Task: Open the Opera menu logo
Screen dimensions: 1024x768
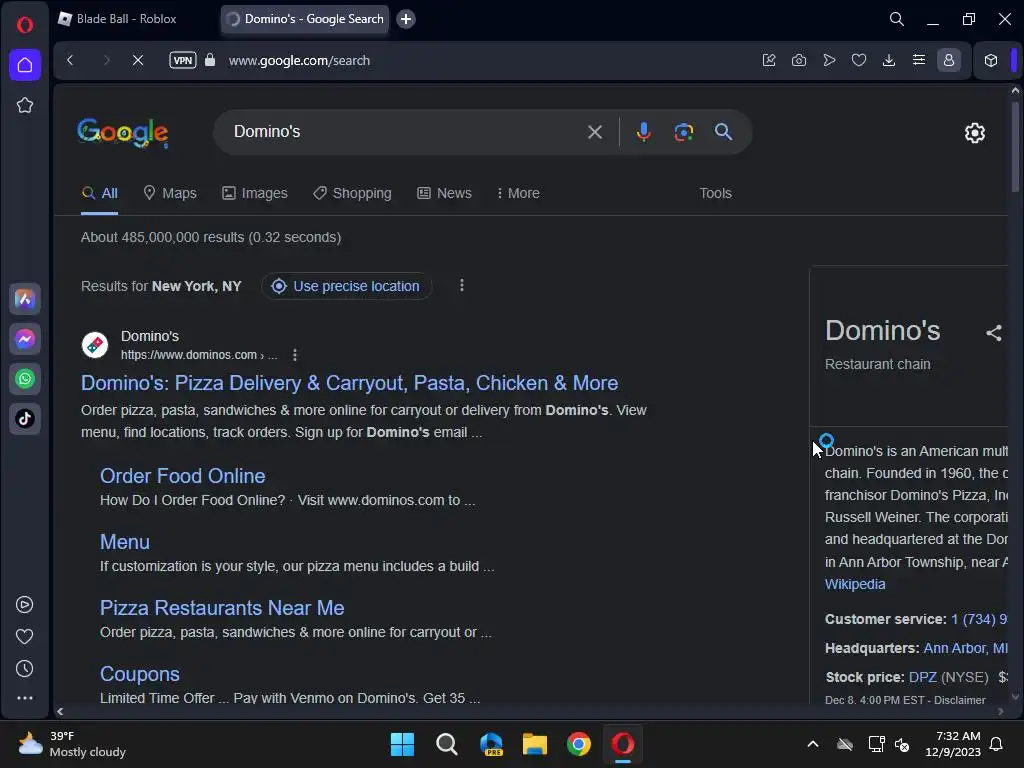Action: 25,25
